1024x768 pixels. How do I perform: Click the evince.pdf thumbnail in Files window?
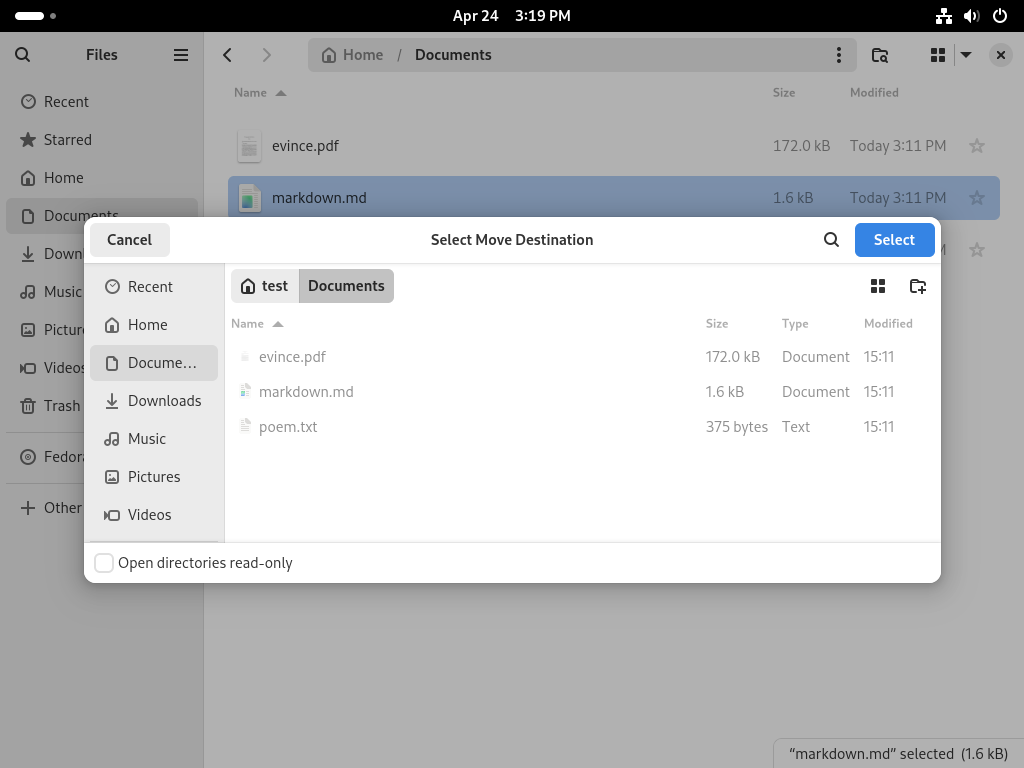click(x=249, y=146)
